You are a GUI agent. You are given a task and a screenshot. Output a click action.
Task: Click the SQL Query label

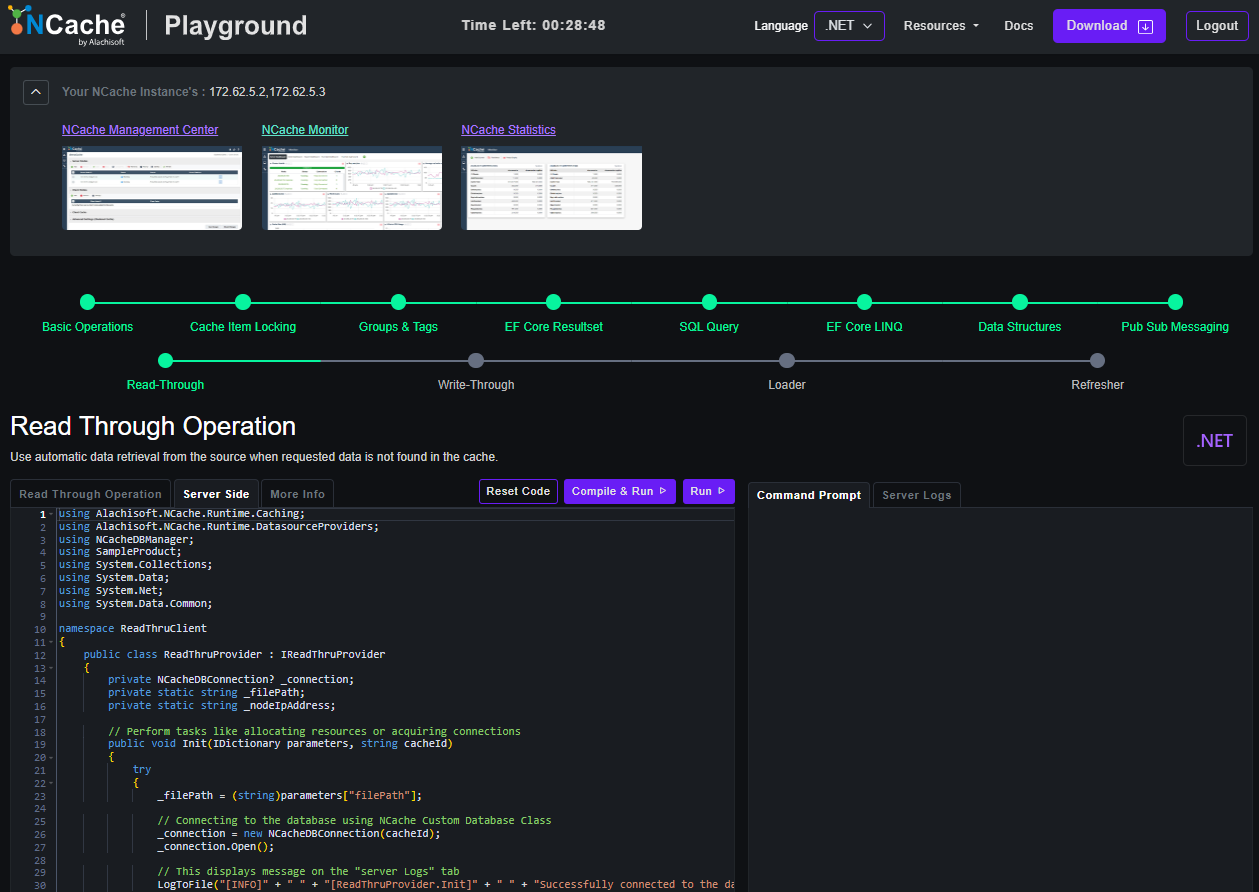click(709, 327)
